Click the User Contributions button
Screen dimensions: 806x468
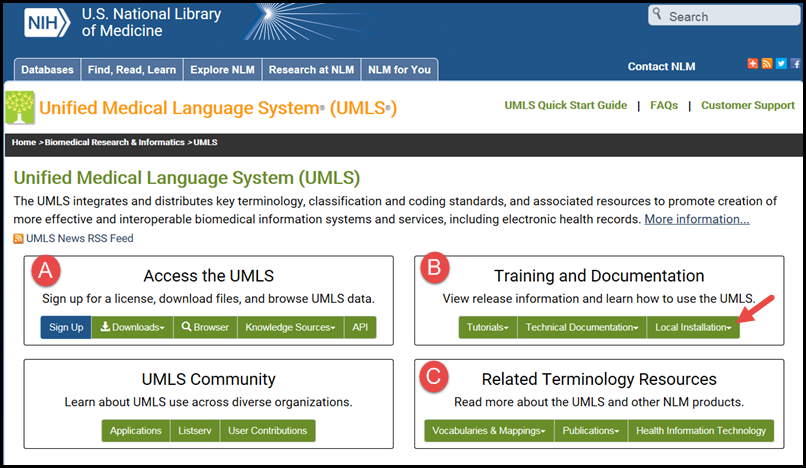click(x=267, y=431)
